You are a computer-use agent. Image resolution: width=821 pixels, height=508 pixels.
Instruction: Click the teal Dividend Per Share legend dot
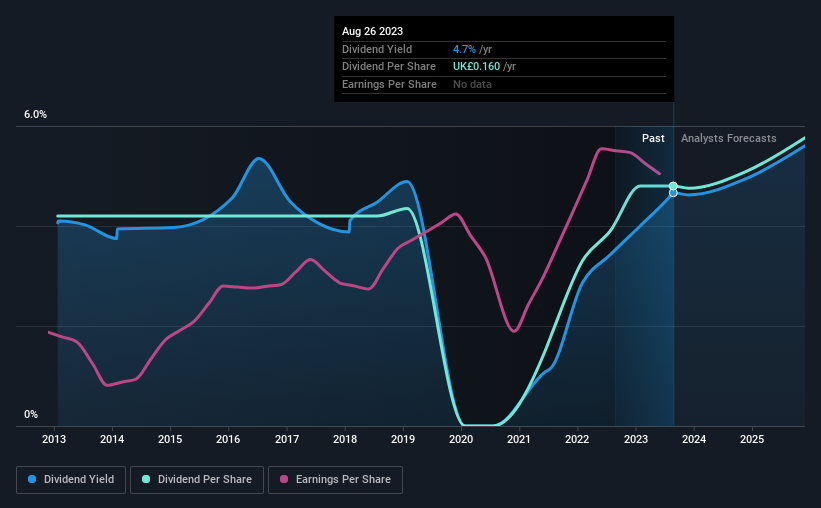coord(146,479)
